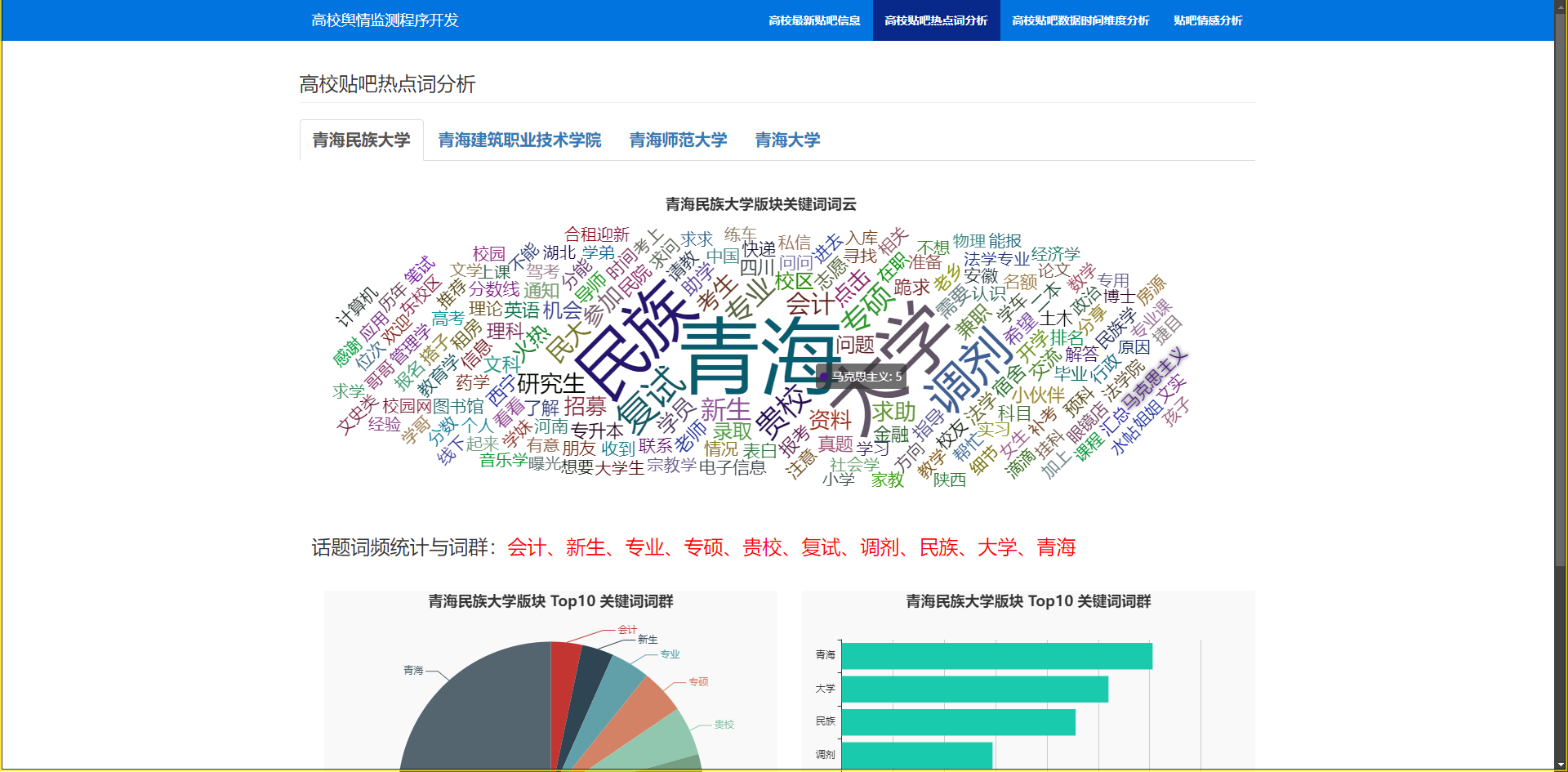The width and height of the screenshot is (1568, 772).
Task: Click the 民族 bar in the bar chart
Action: 959,722
